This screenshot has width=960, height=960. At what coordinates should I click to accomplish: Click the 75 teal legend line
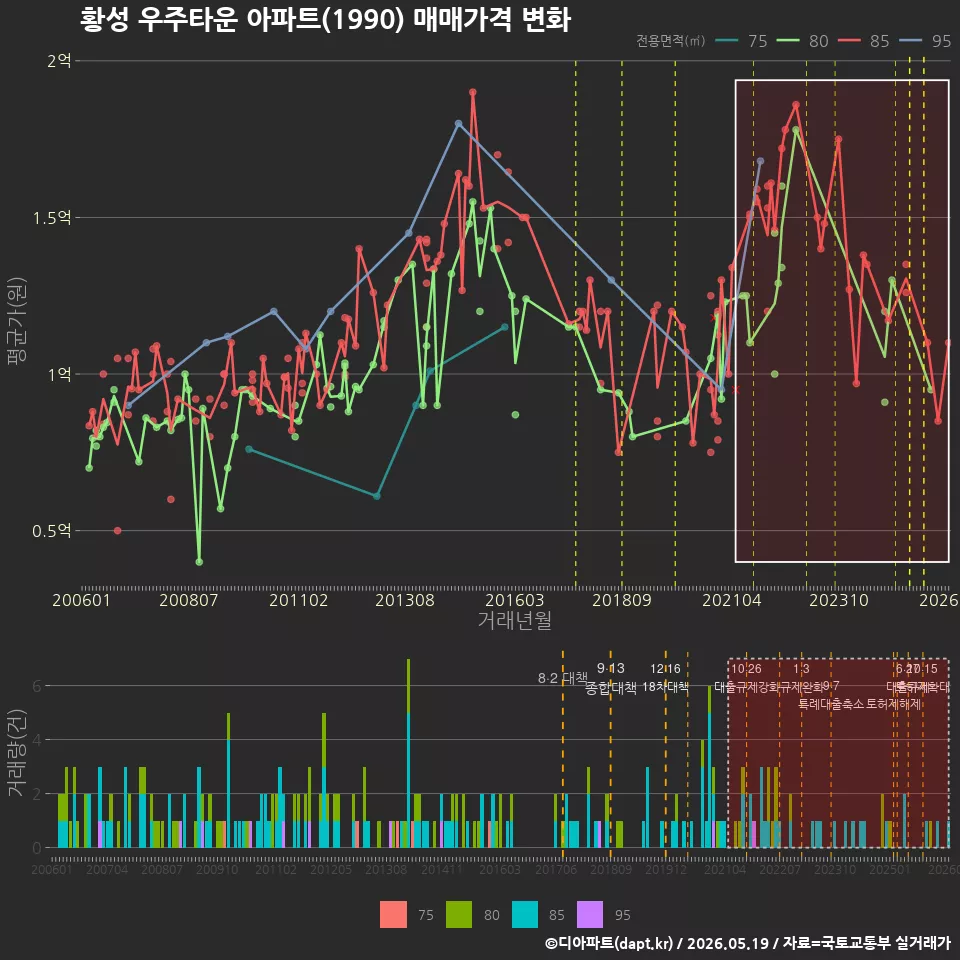point(727,41)
